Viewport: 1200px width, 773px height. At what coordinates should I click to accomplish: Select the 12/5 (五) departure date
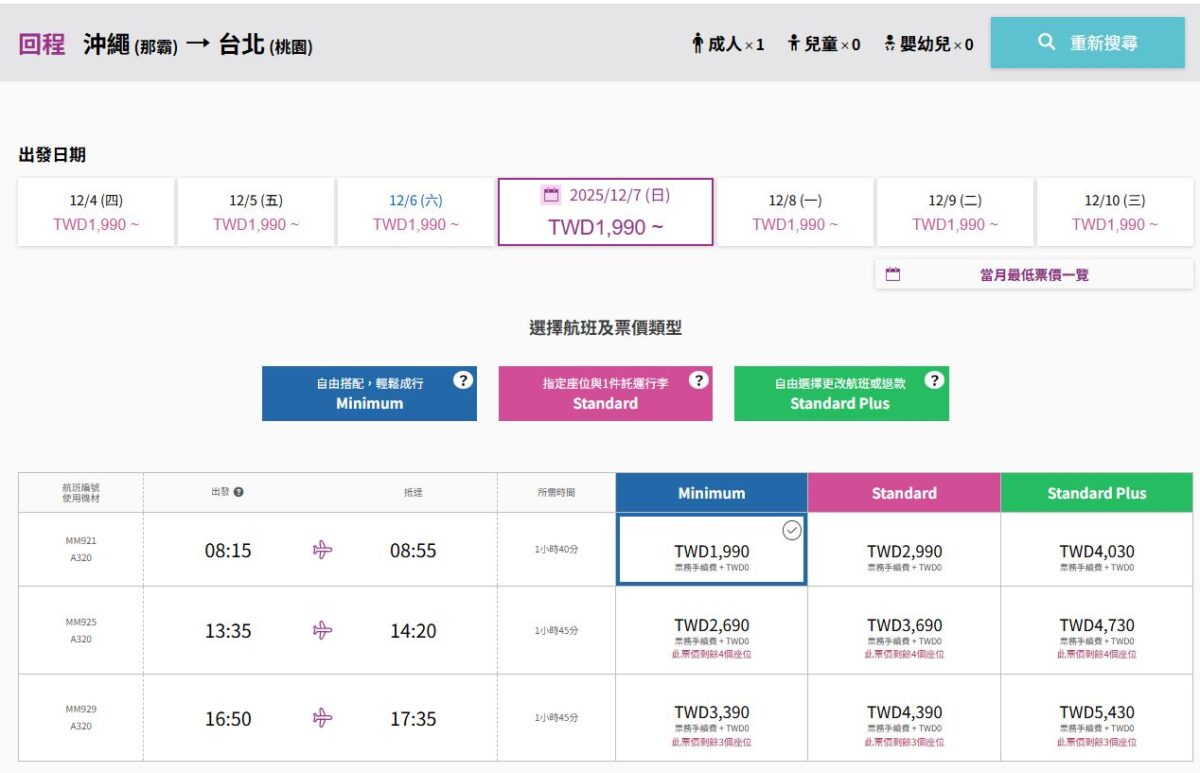256,212
